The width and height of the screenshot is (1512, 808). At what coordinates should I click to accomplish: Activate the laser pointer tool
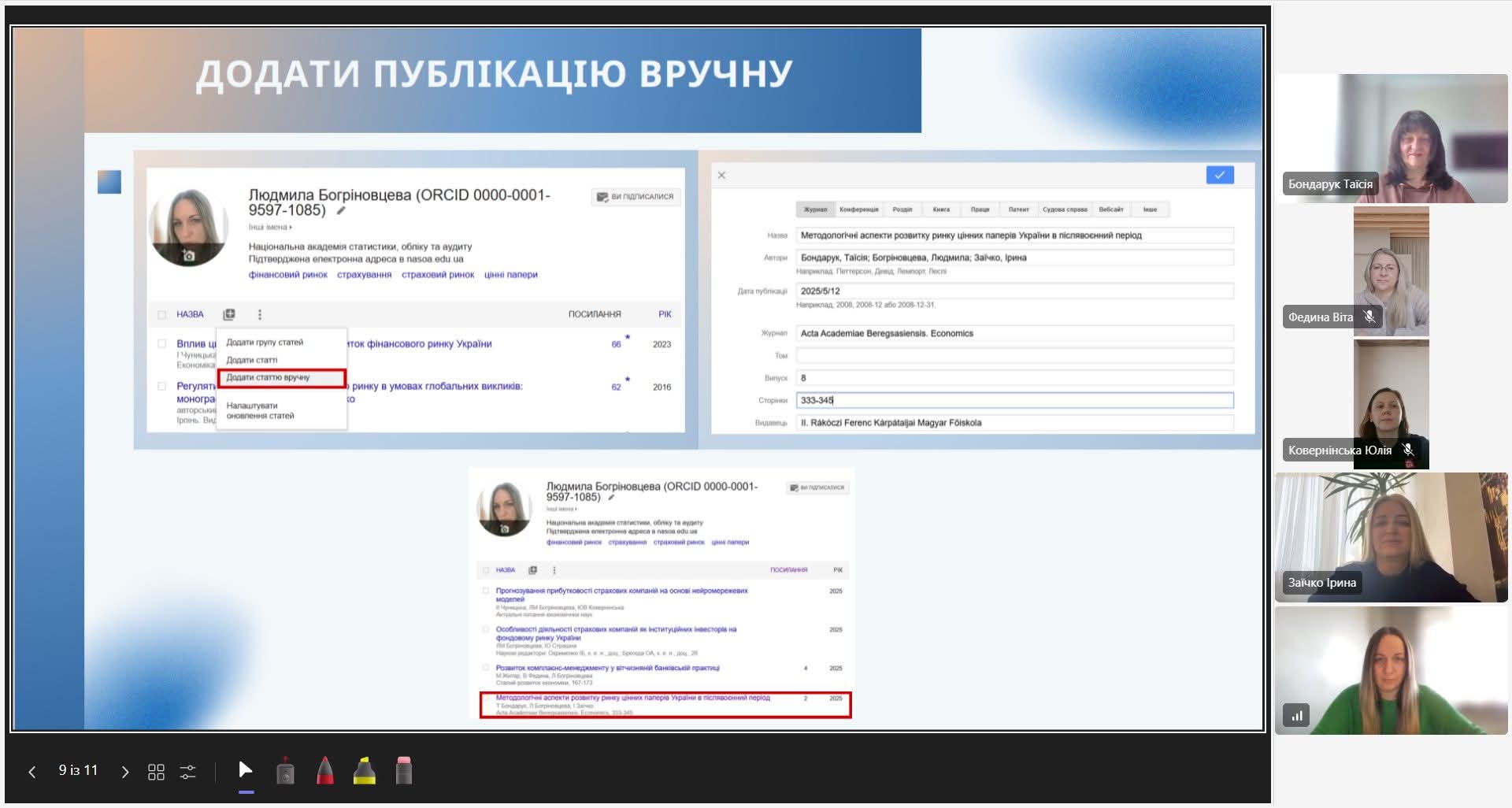(286, 771)
